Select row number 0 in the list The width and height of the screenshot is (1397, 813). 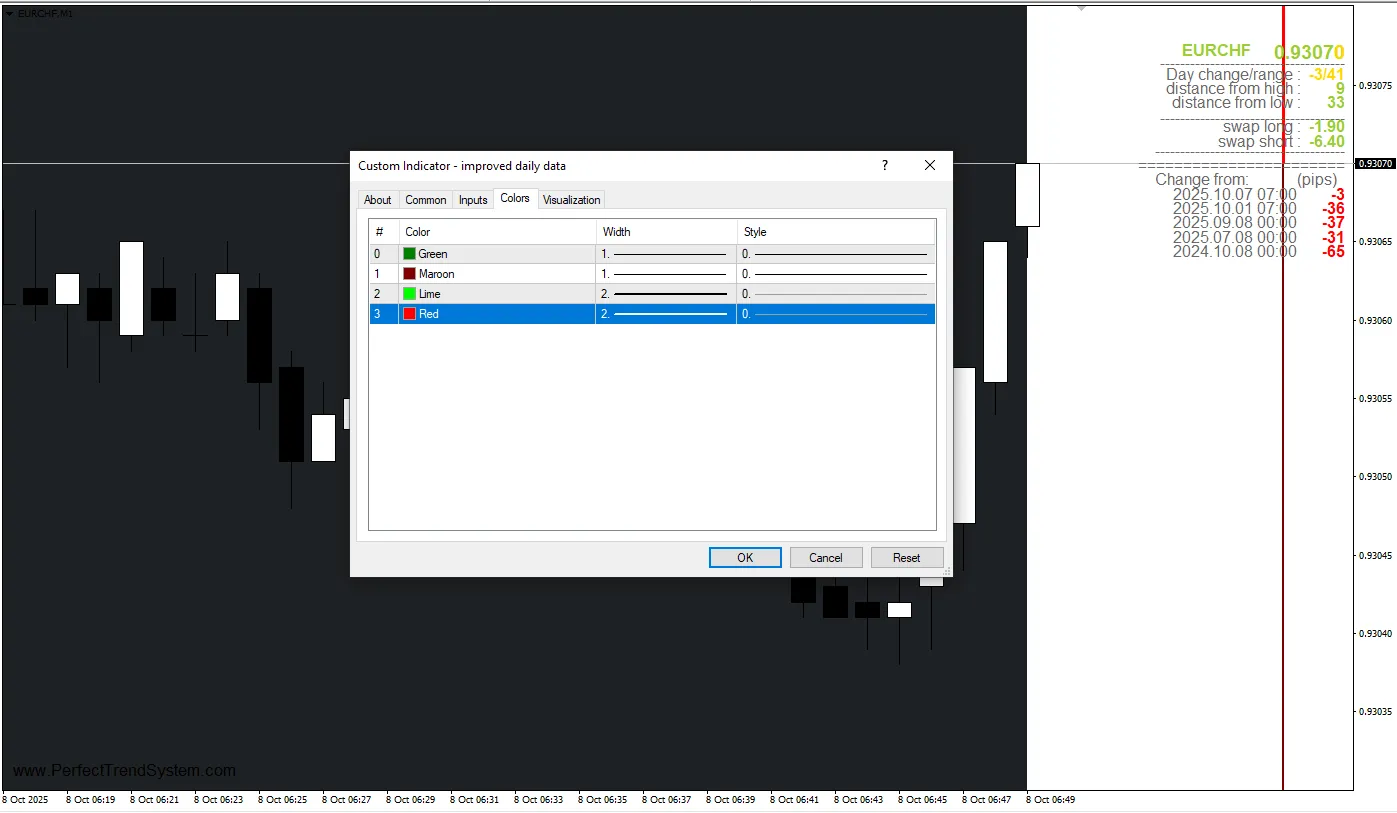[x=377, y=254]
